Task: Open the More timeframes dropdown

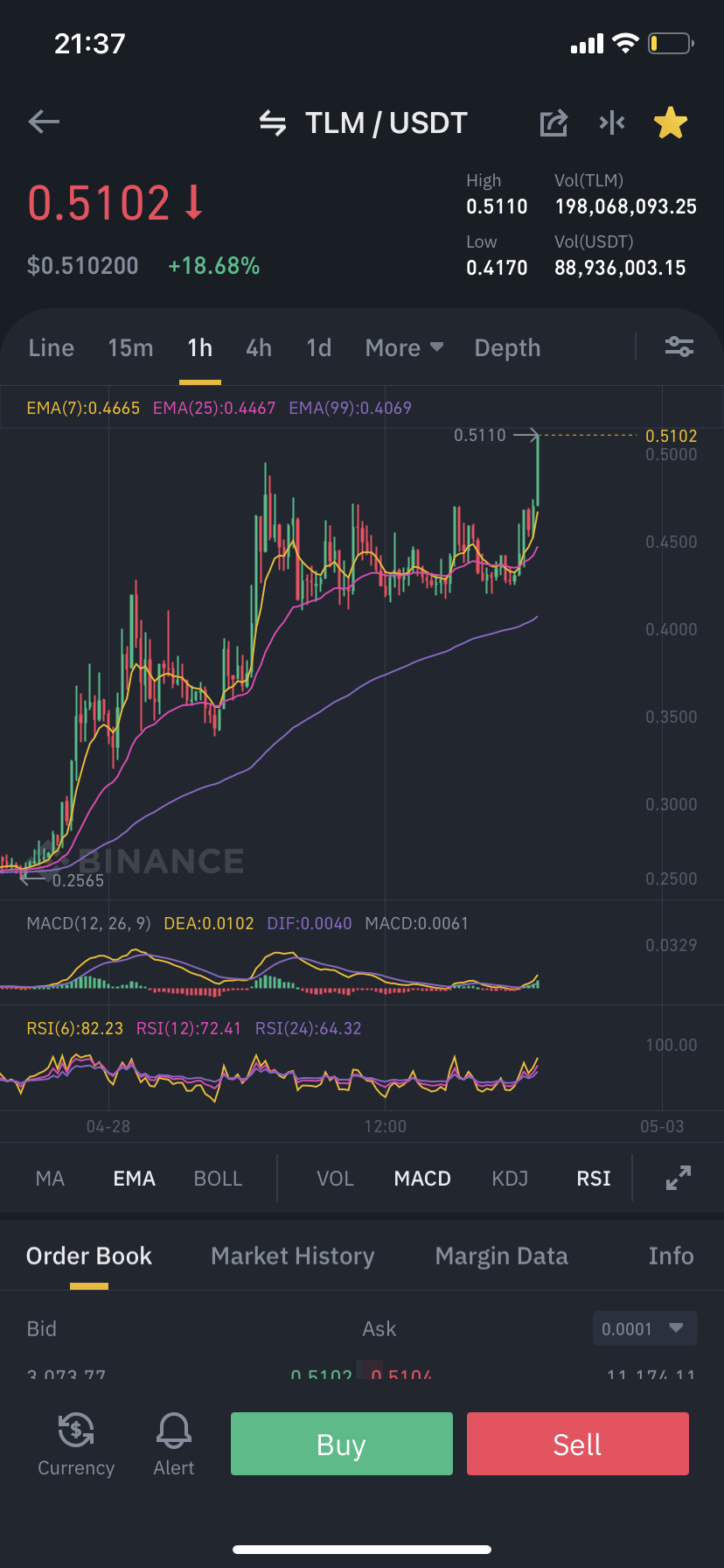Action: (x=404, y=348)
